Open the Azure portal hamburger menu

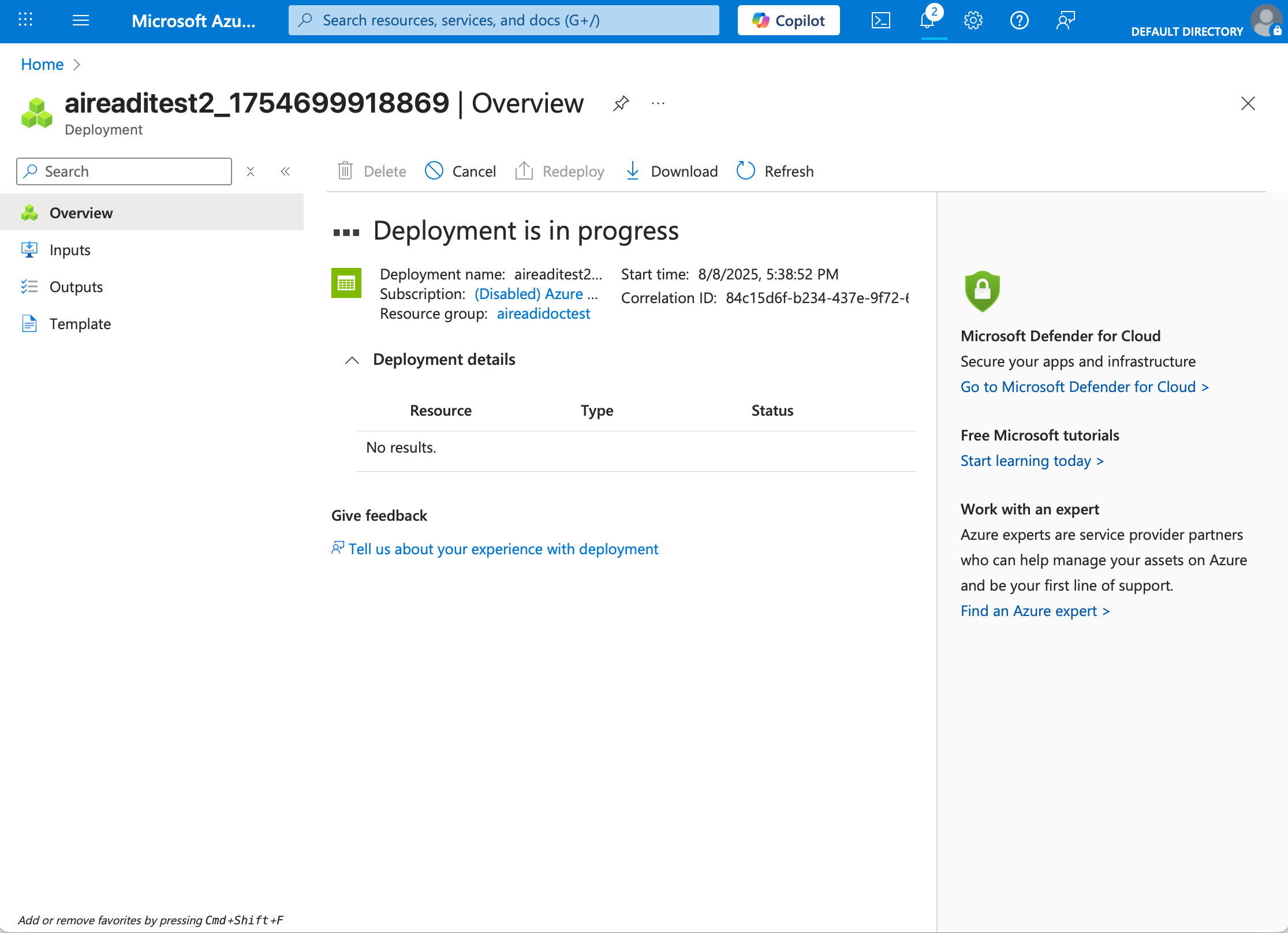pos(81,21)
